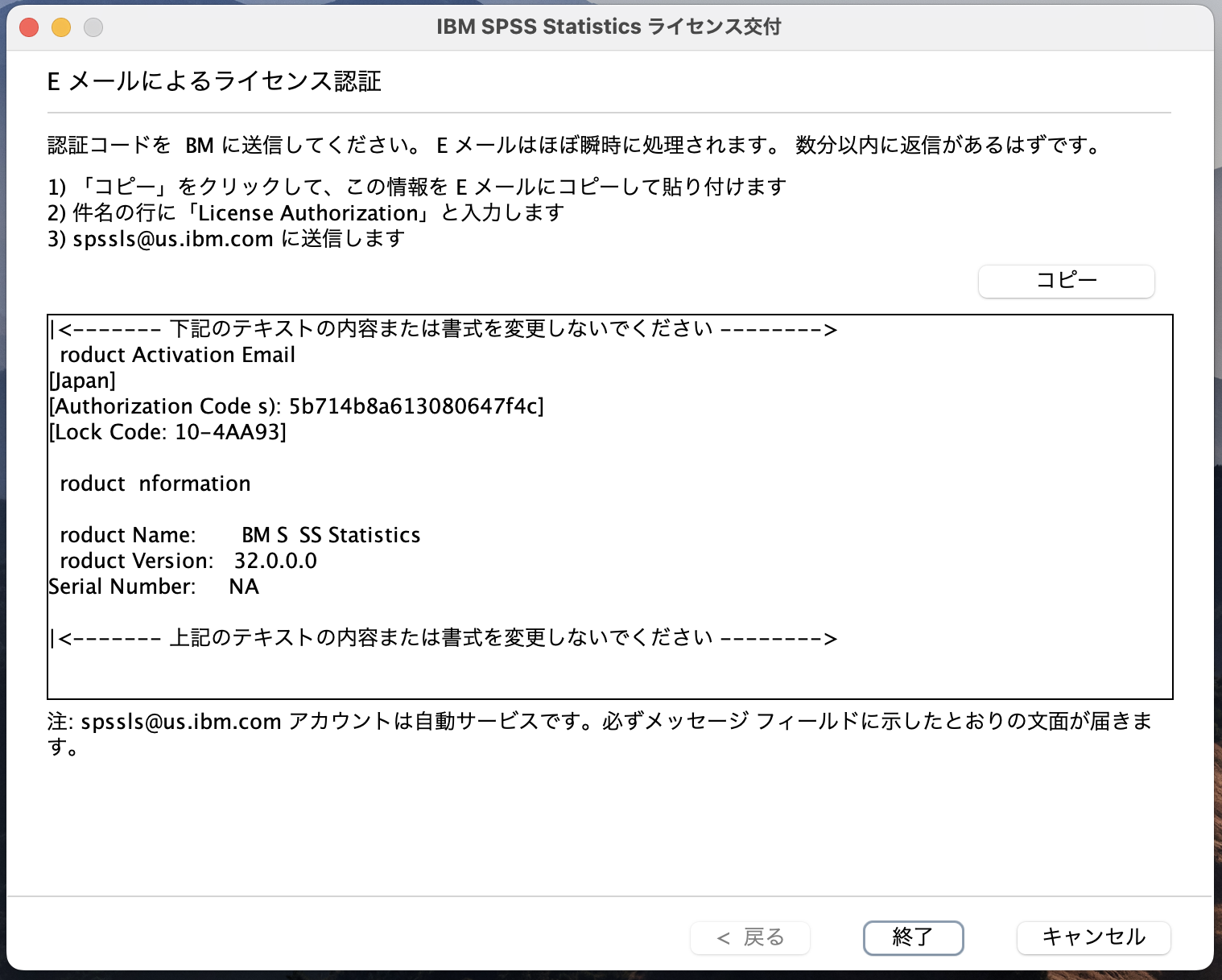Click the disabled 戻る button

pyautogui.click(x=750, y=937)
